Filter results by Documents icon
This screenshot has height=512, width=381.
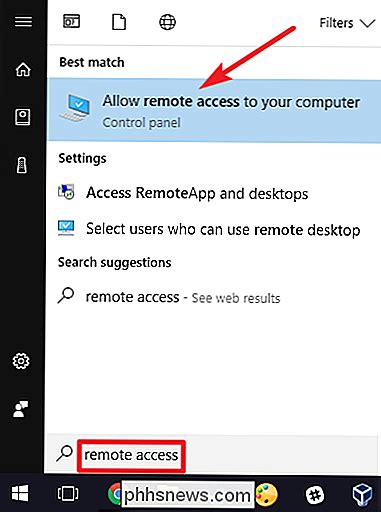pos(119,22)
